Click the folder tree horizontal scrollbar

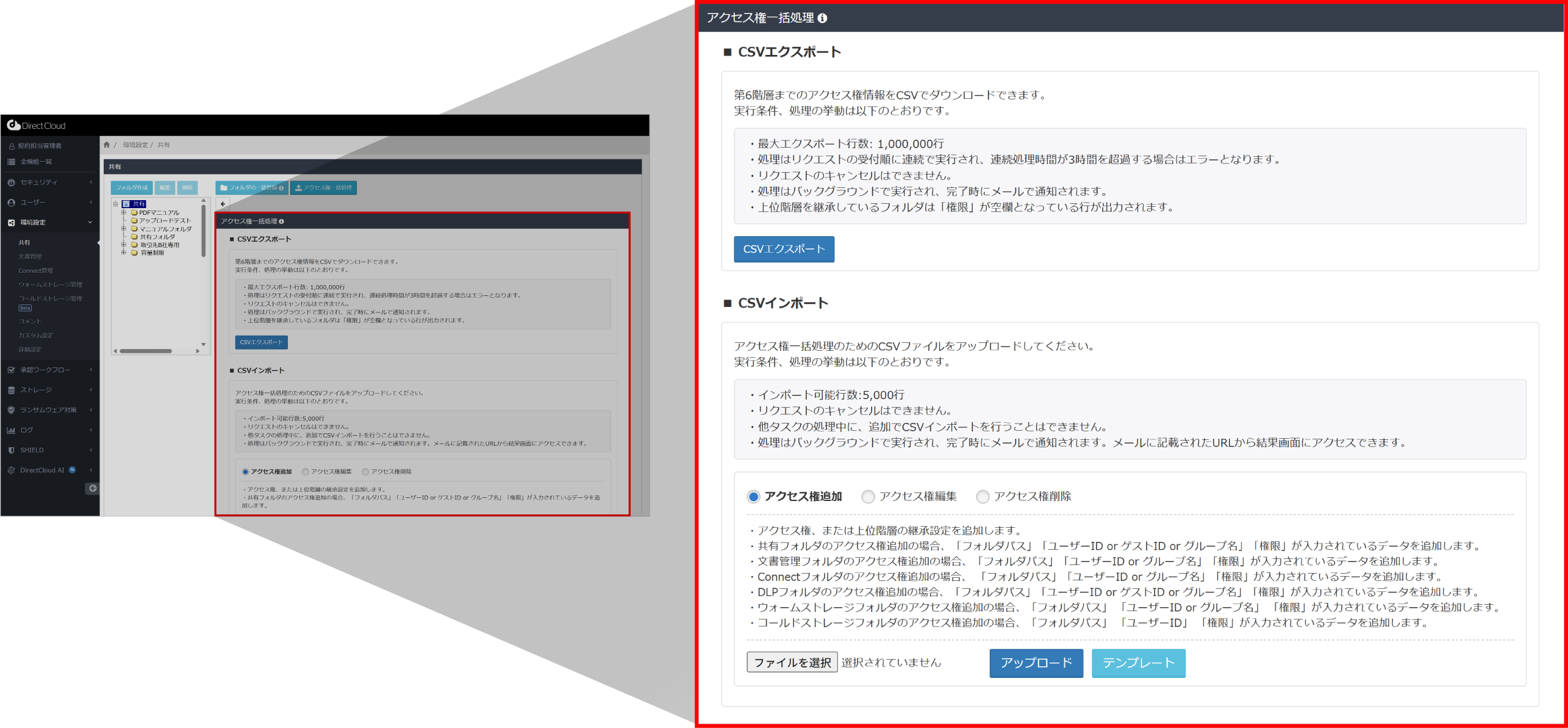pyautogui.click(x=145, y=351)
